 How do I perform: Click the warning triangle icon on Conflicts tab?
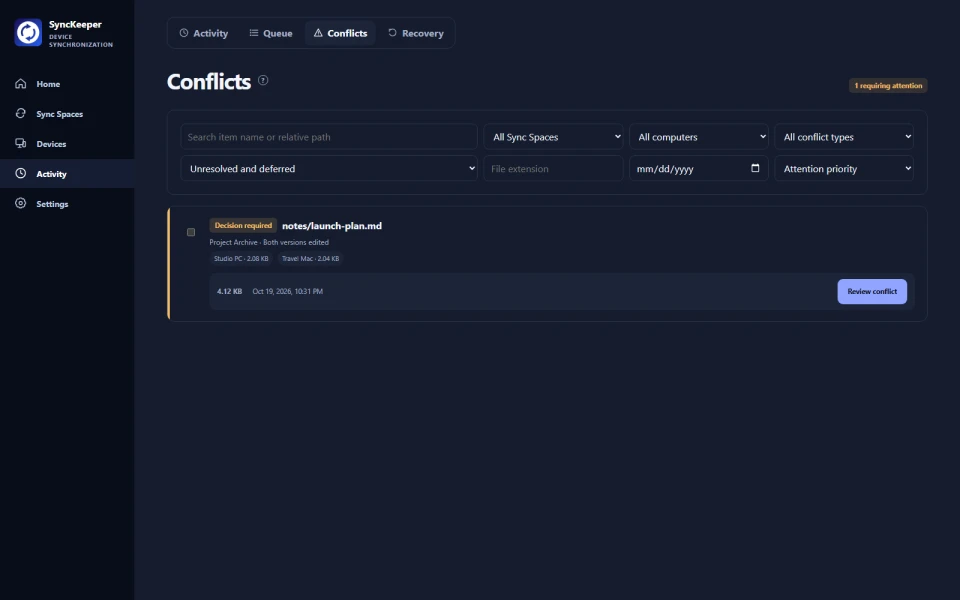click(318, 32)
